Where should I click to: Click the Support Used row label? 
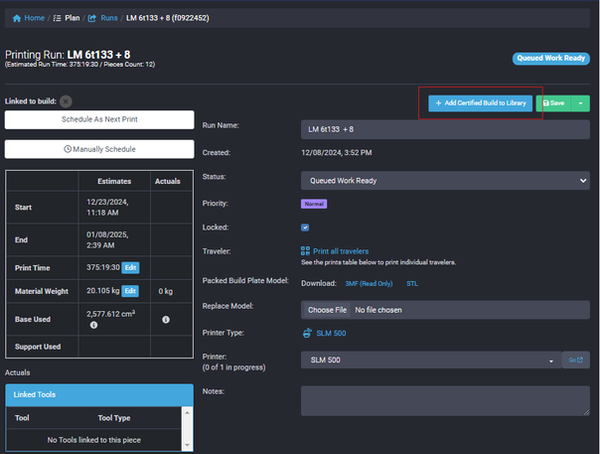pyautogui.click(x=38, y=347)
